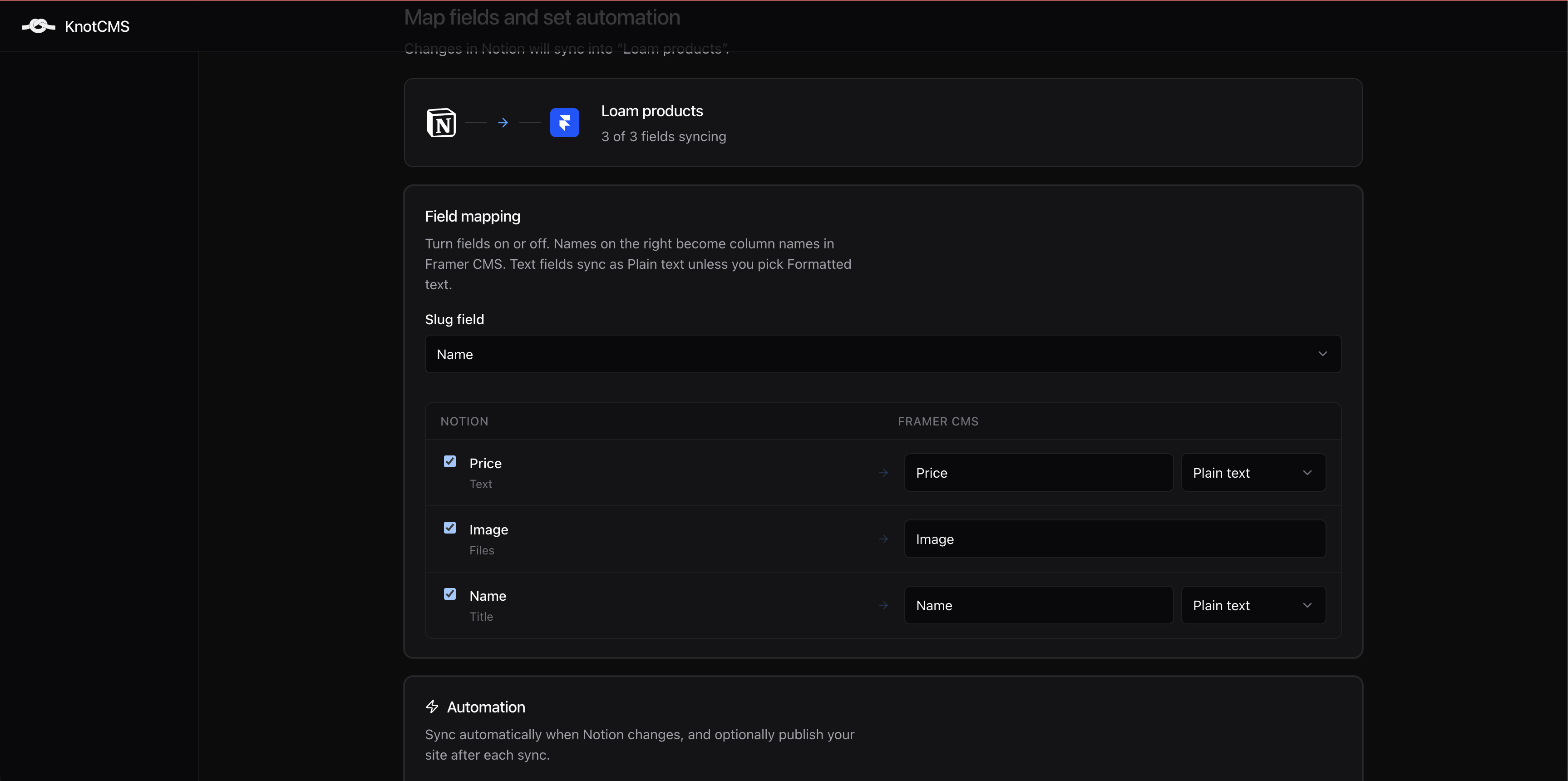Click the Automation section heading

486,707
